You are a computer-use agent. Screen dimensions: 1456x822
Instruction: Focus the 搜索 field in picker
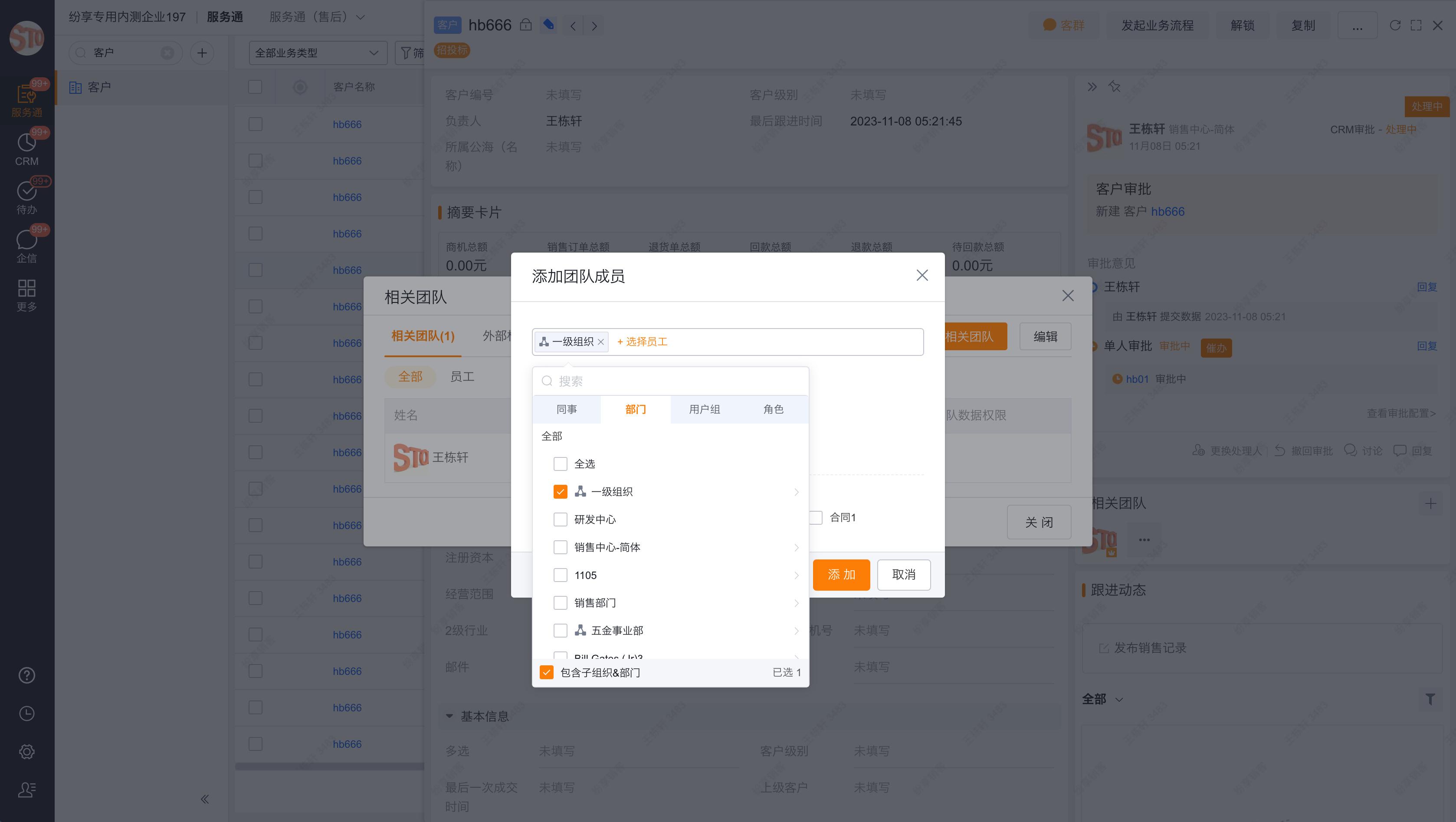670,381
